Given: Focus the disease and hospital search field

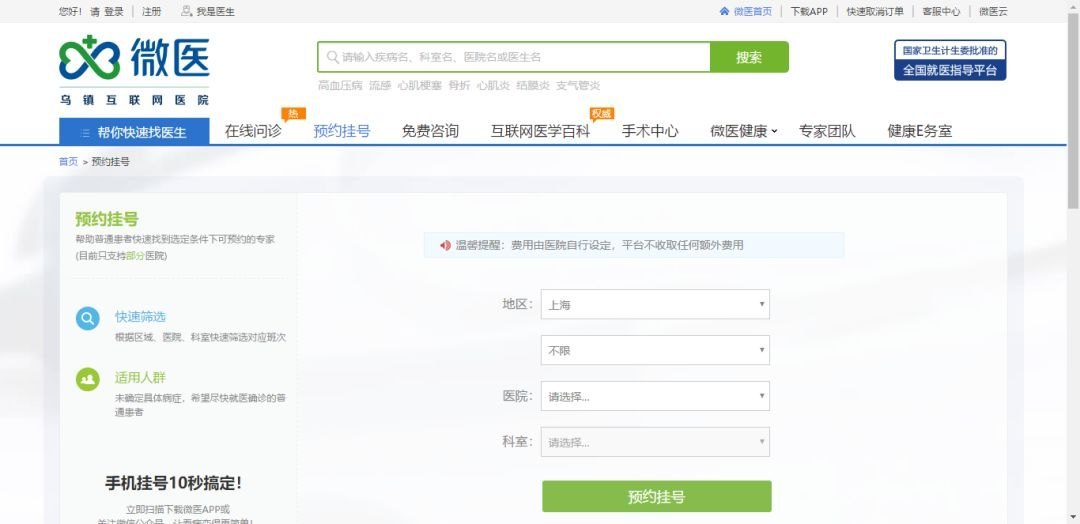Looking at the screenshot, I should click(x=520, y=57).
